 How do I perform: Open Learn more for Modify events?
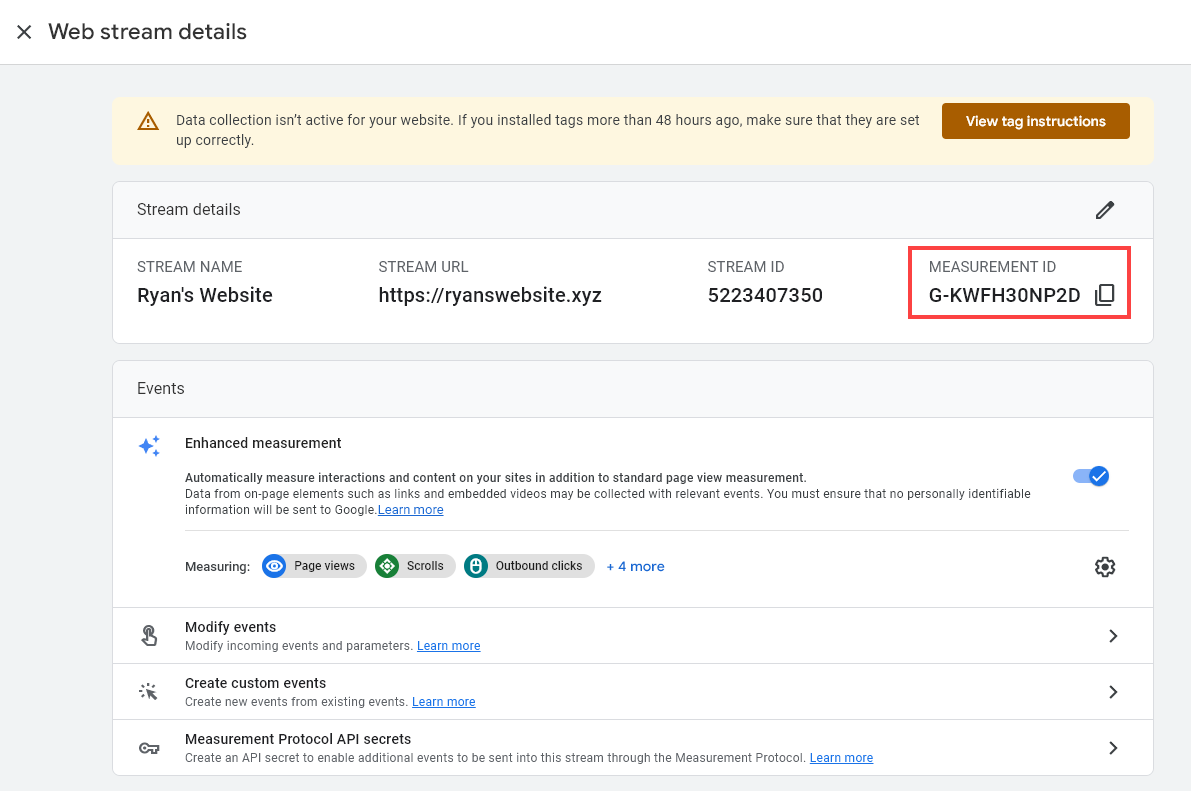pyautogui.click(x=448, y=645)
